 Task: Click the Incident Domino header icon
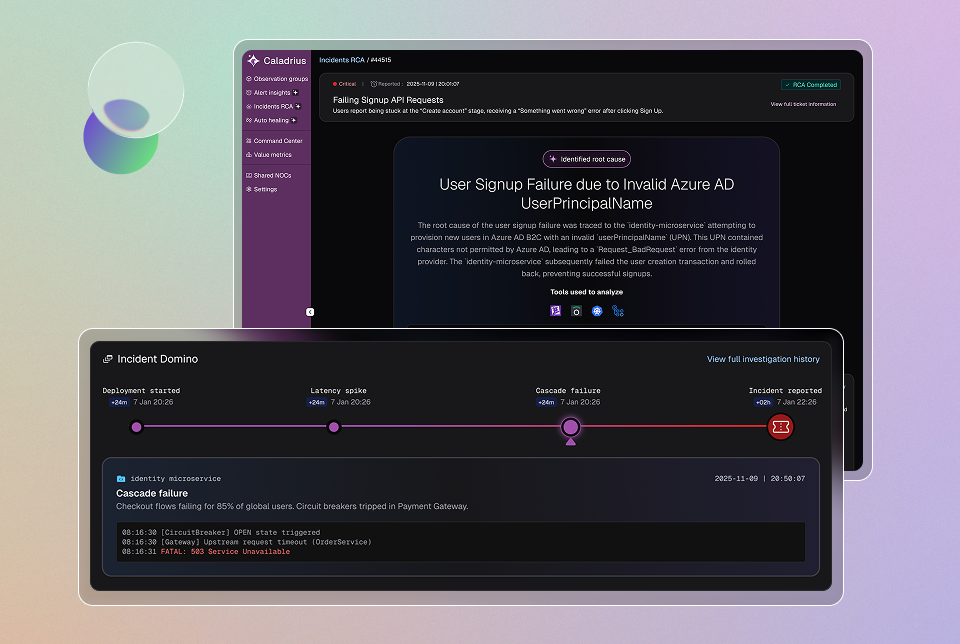point(108,359)
